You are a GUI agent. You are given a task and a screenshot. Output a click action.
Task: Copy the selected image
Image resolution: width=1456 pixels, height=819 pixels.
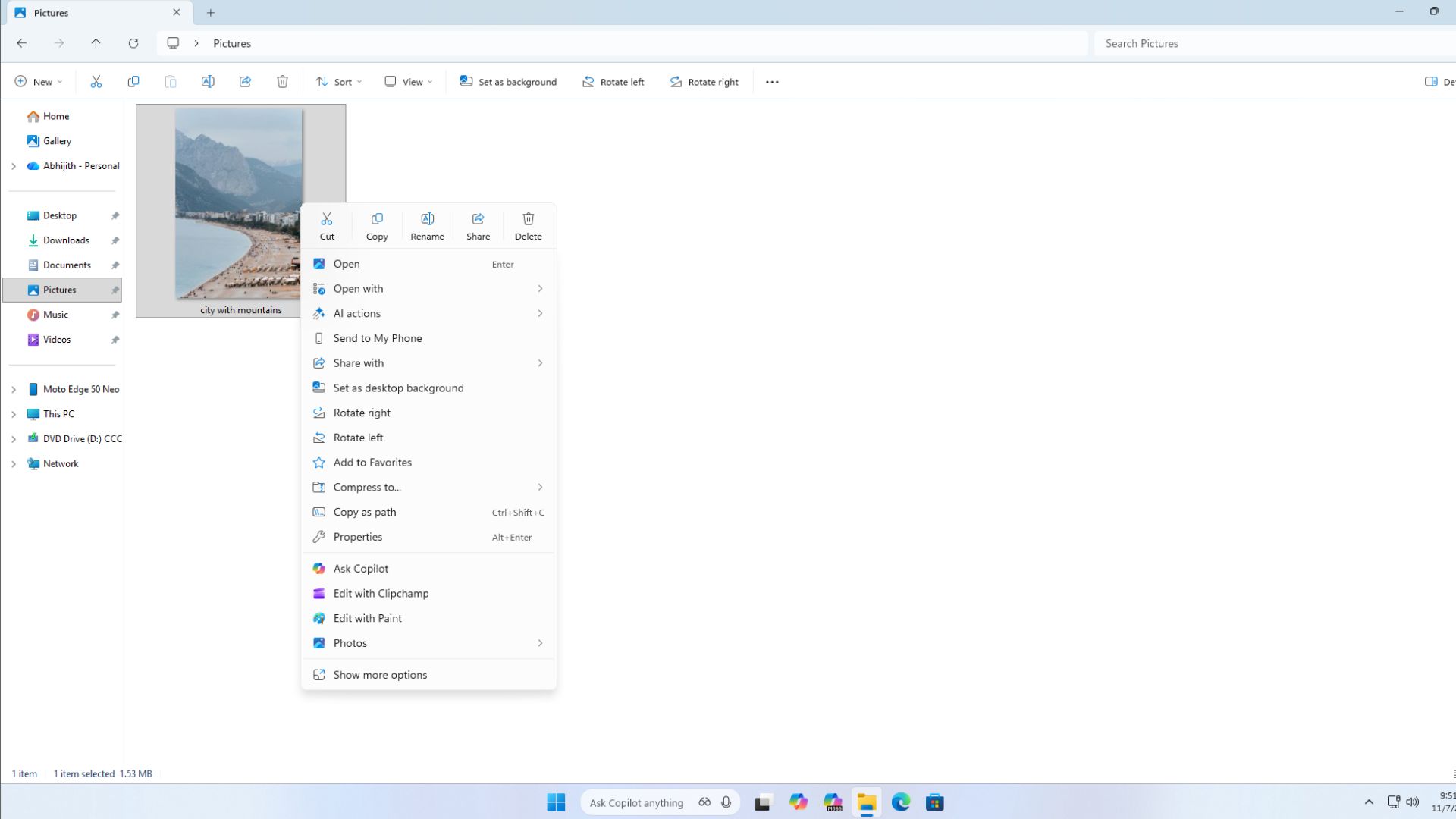coord(377,224)
